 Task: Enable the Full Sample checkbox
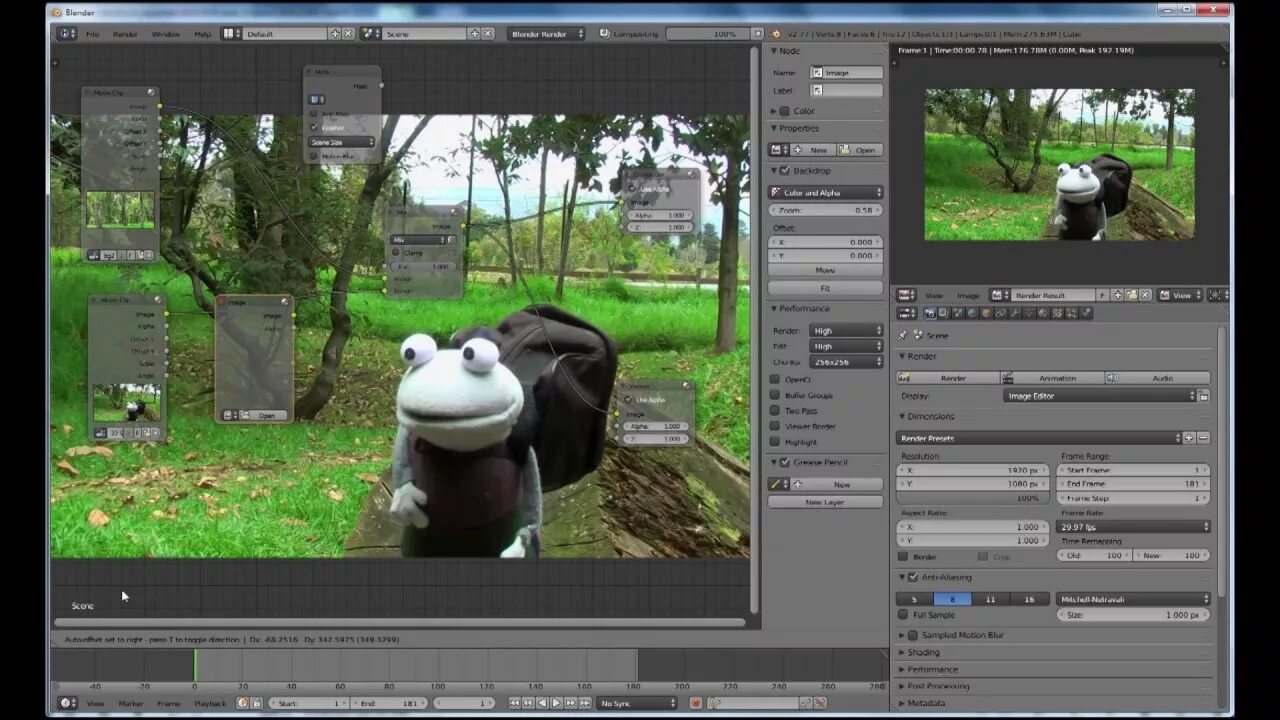[x=904, y=615]
